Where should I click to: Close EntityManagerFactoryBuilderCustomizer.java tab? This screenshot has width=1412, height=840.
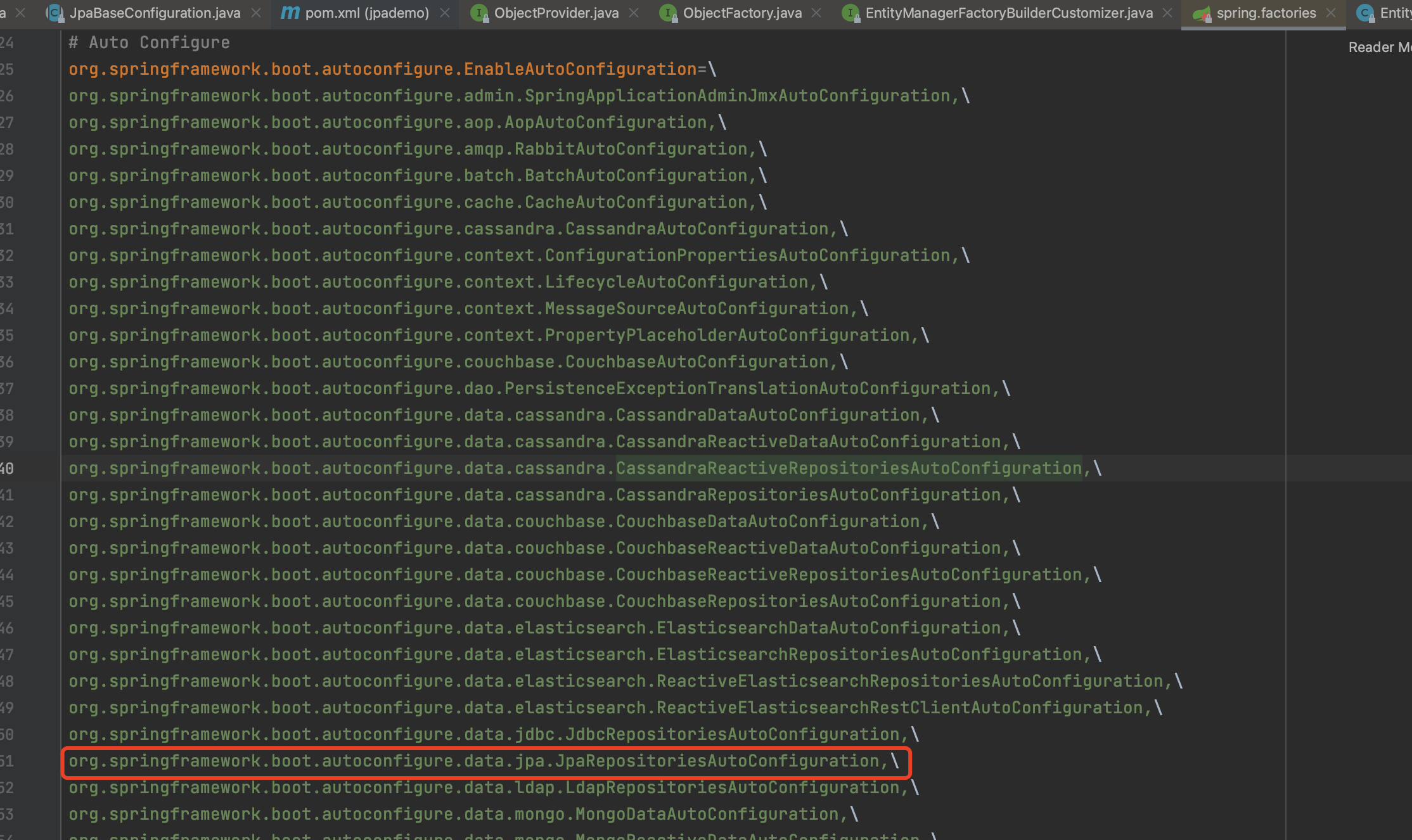[1167, 13]
